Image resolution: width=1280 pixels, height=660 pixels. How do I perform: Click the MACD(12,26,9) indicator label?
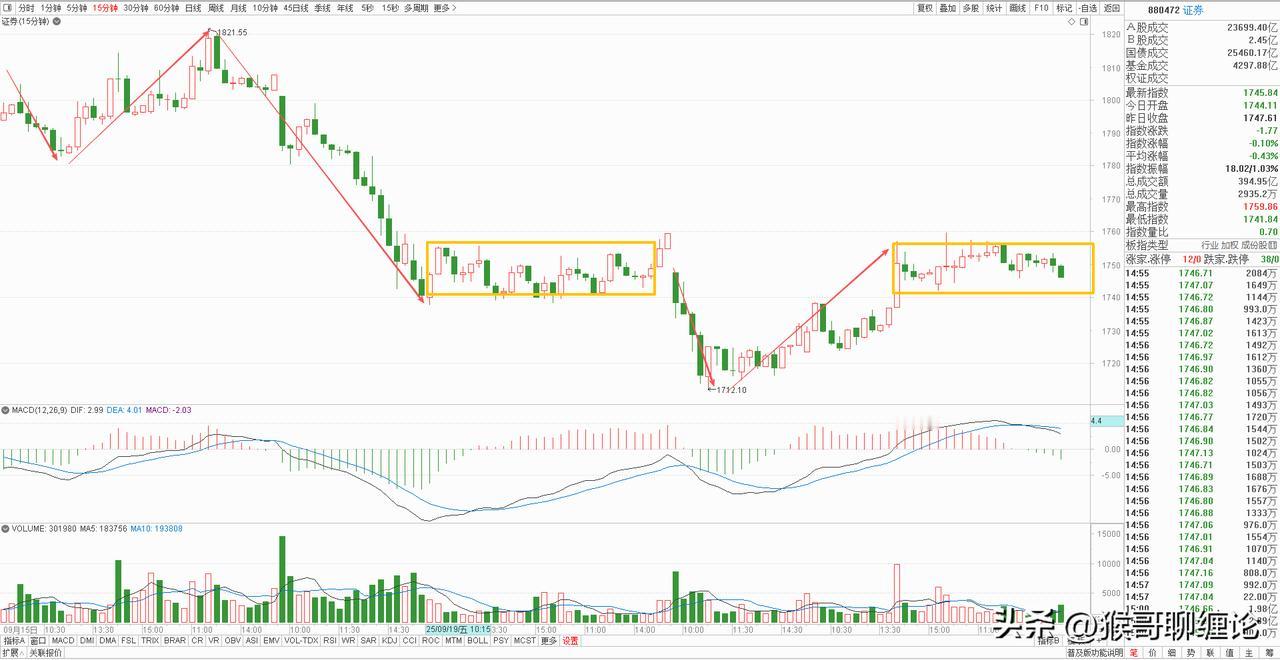pyautogui.click(x=39, y=411)
